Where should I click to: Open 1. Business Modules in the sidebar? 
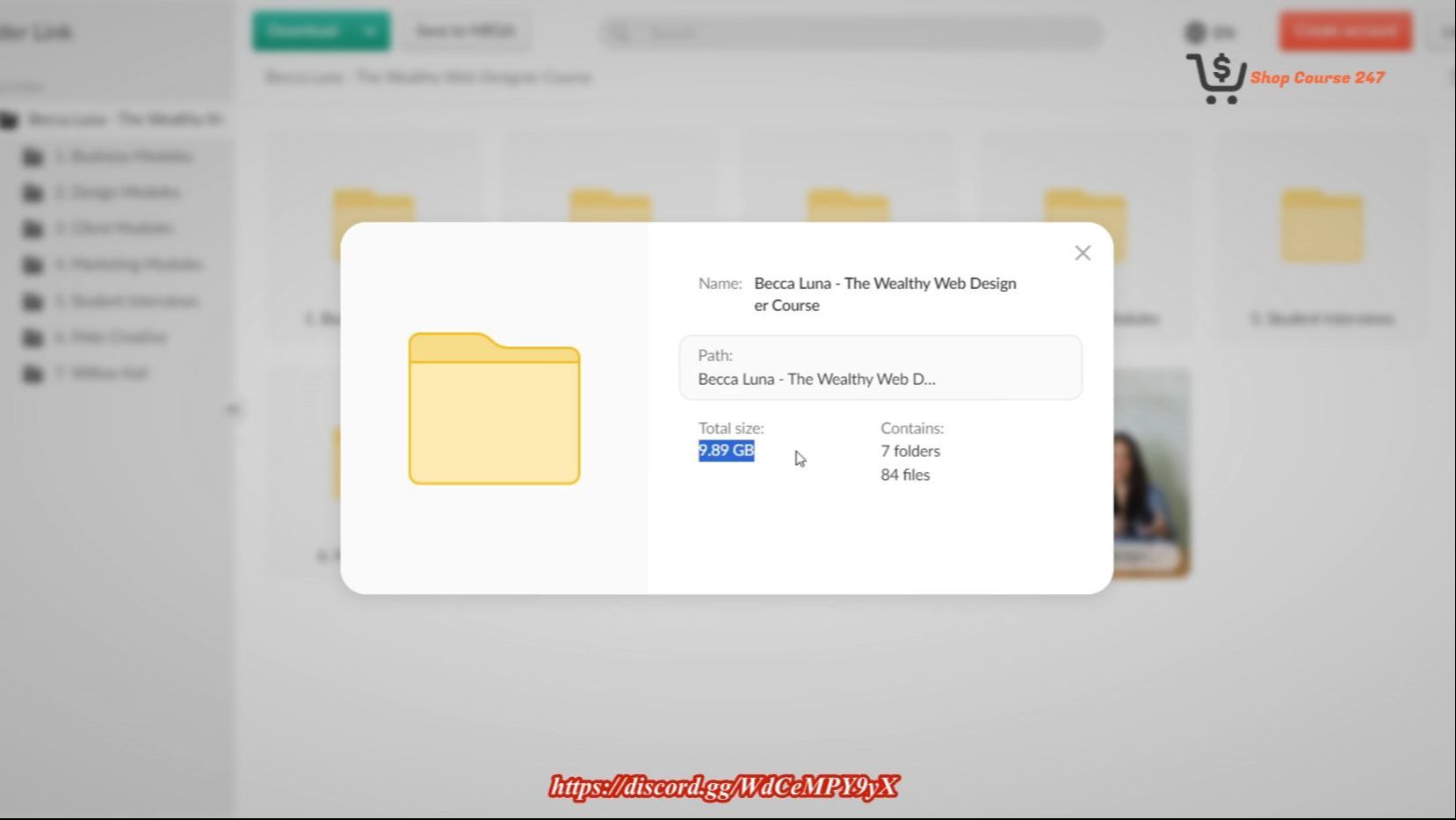click(x=123, y=156)
